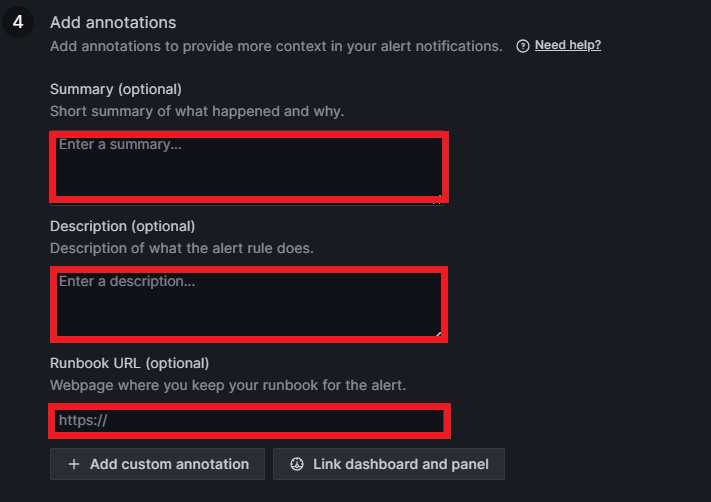
Task: Focus the Enter a summary text area
Action: click(247, 168)
